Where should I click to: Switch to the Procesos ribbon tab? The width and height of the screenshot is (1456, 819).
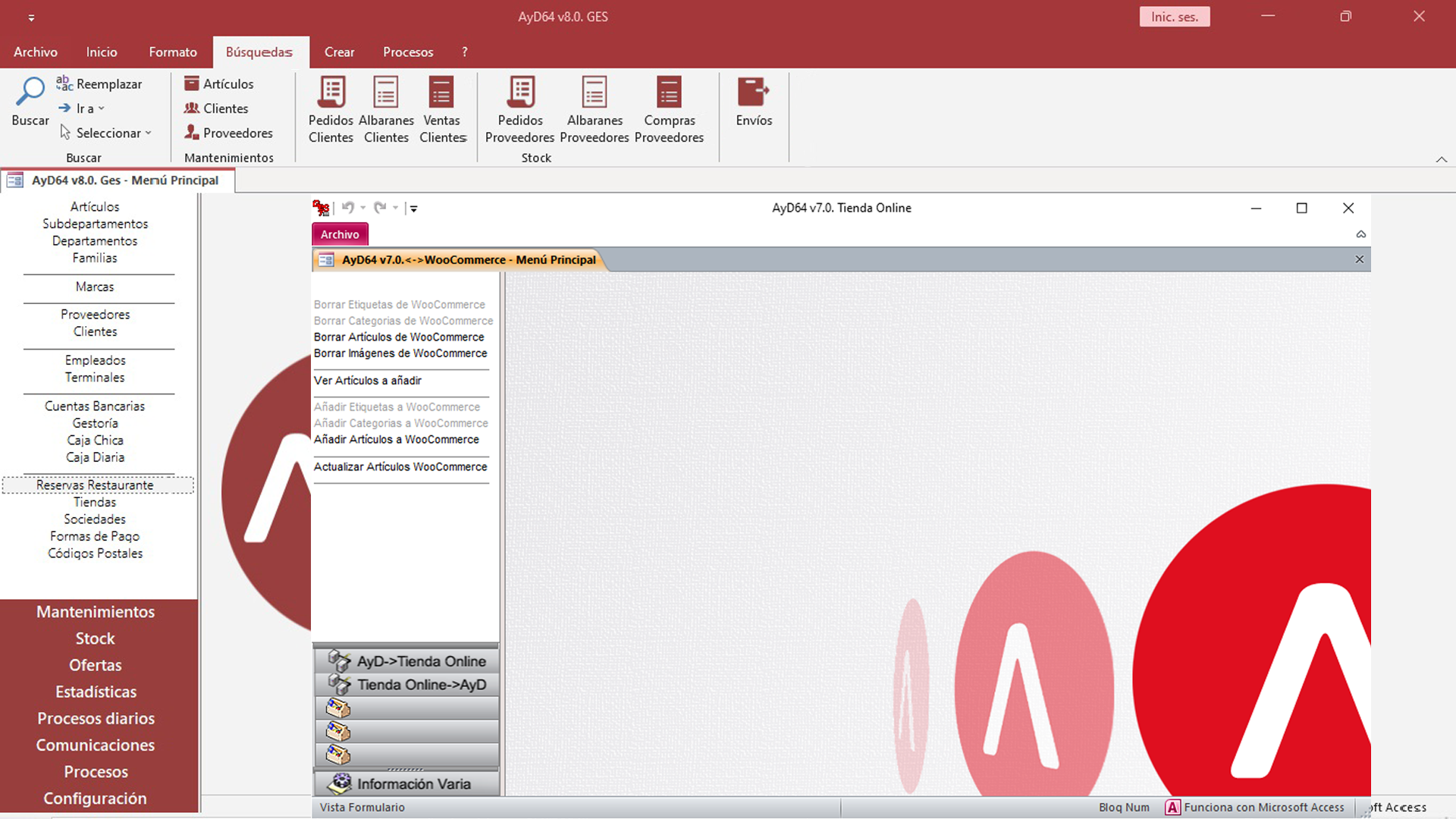(408, 52)
